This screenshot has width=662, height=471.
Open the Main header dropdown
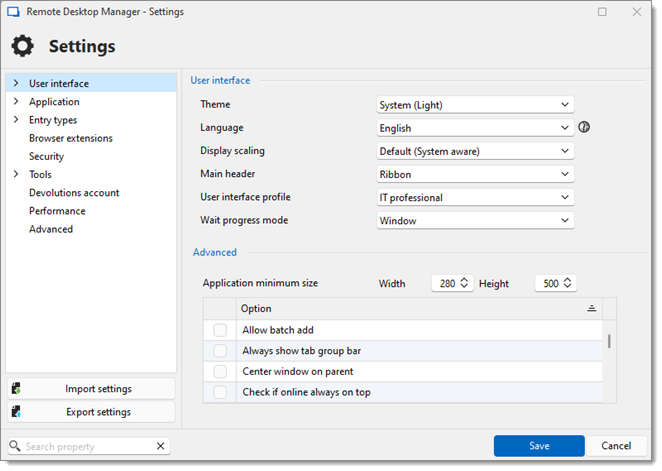point(475,174)
